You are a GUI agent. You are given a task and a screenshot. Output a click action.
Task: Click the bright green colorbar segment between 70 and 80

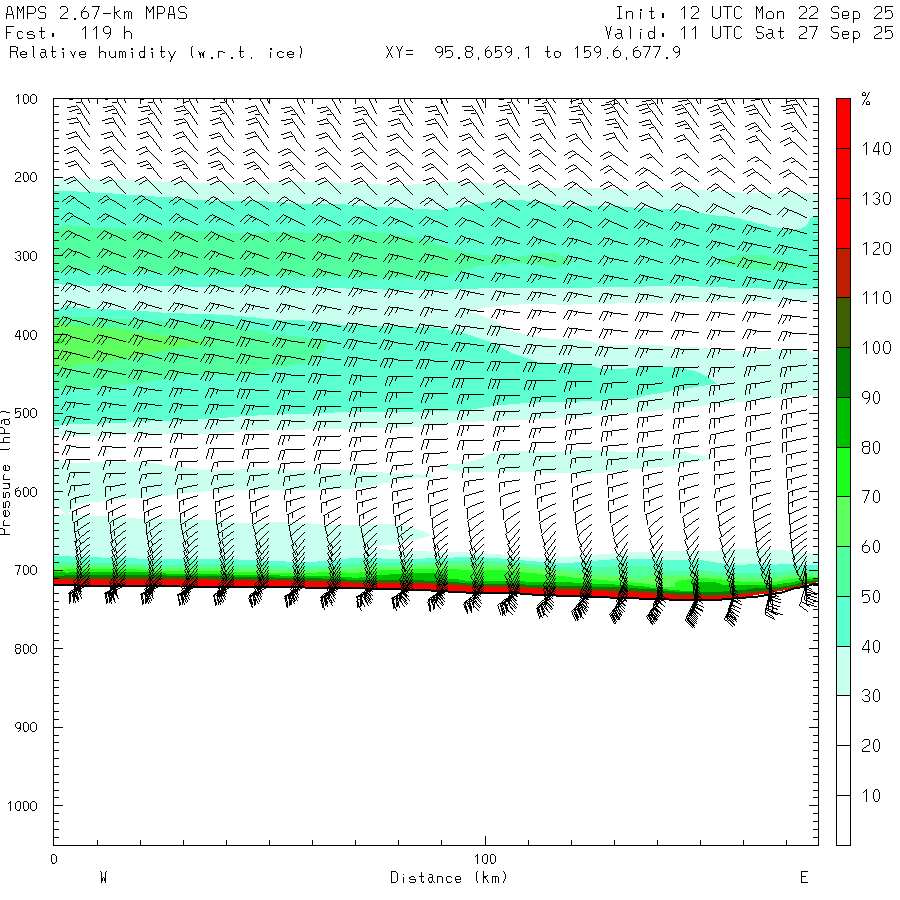tap(843, 472)
